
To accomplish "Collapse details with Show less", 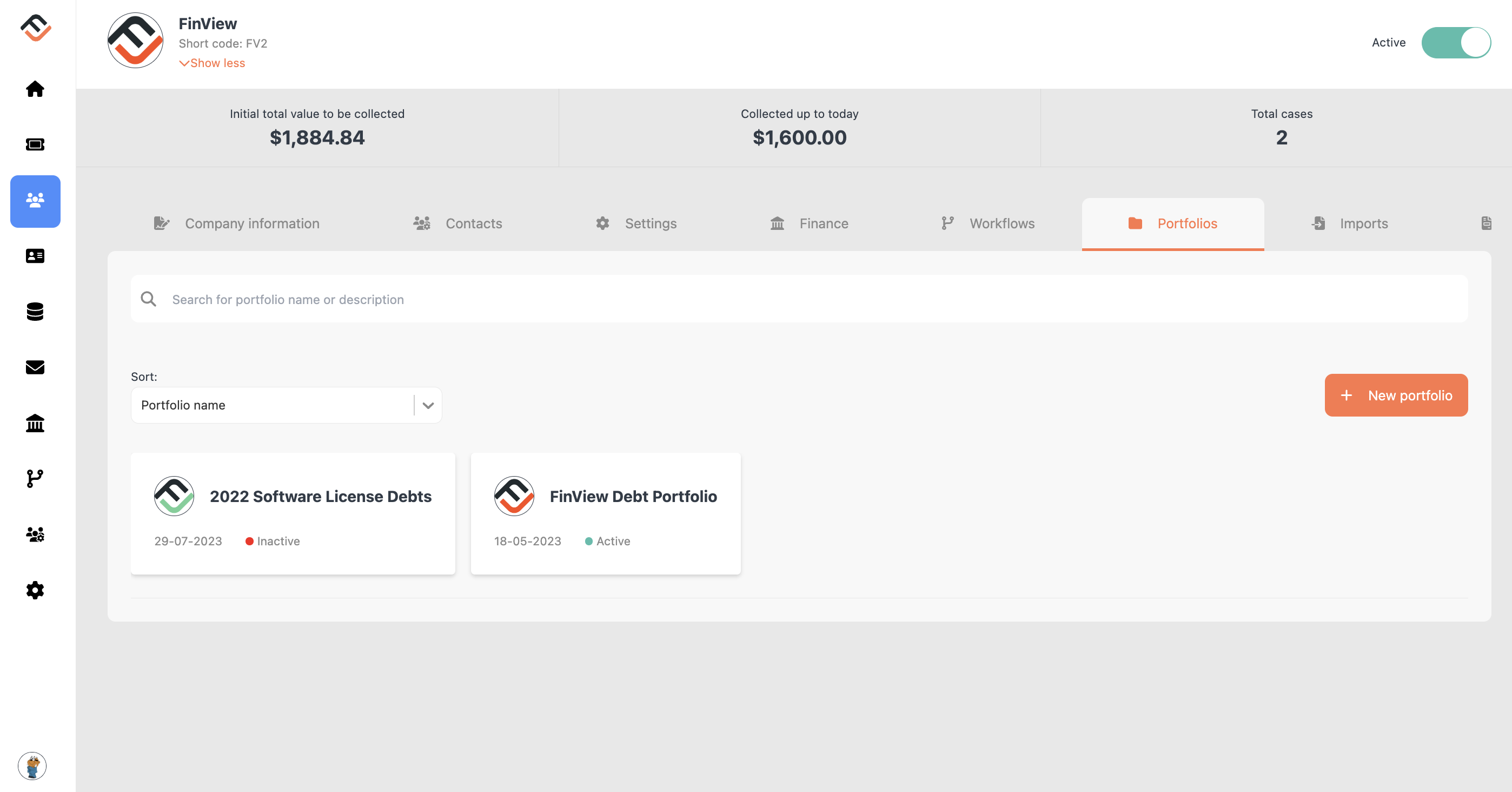I will 212,63.
